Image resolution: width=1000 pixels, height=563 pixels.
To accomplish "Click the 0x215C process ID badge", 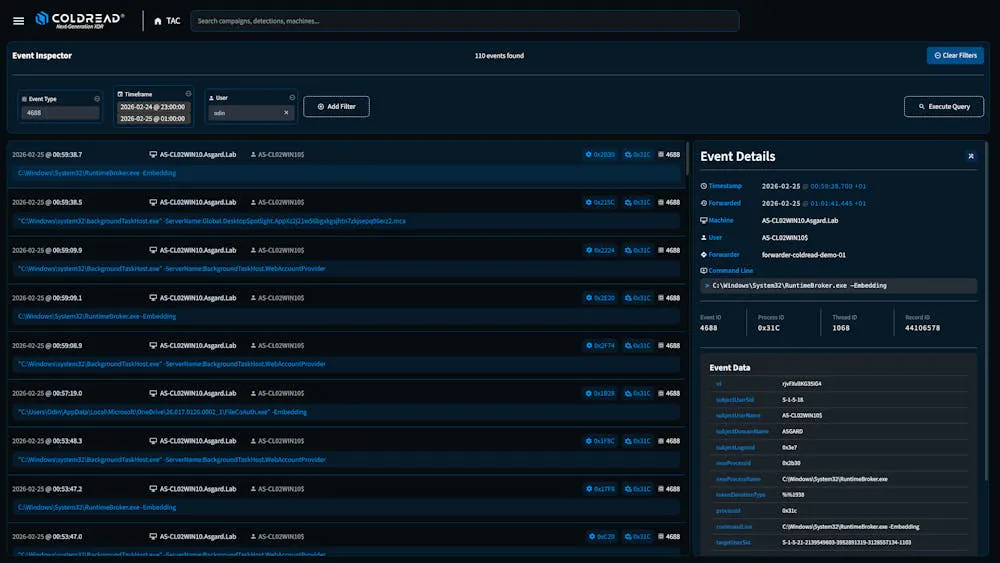I will (600, 202).
